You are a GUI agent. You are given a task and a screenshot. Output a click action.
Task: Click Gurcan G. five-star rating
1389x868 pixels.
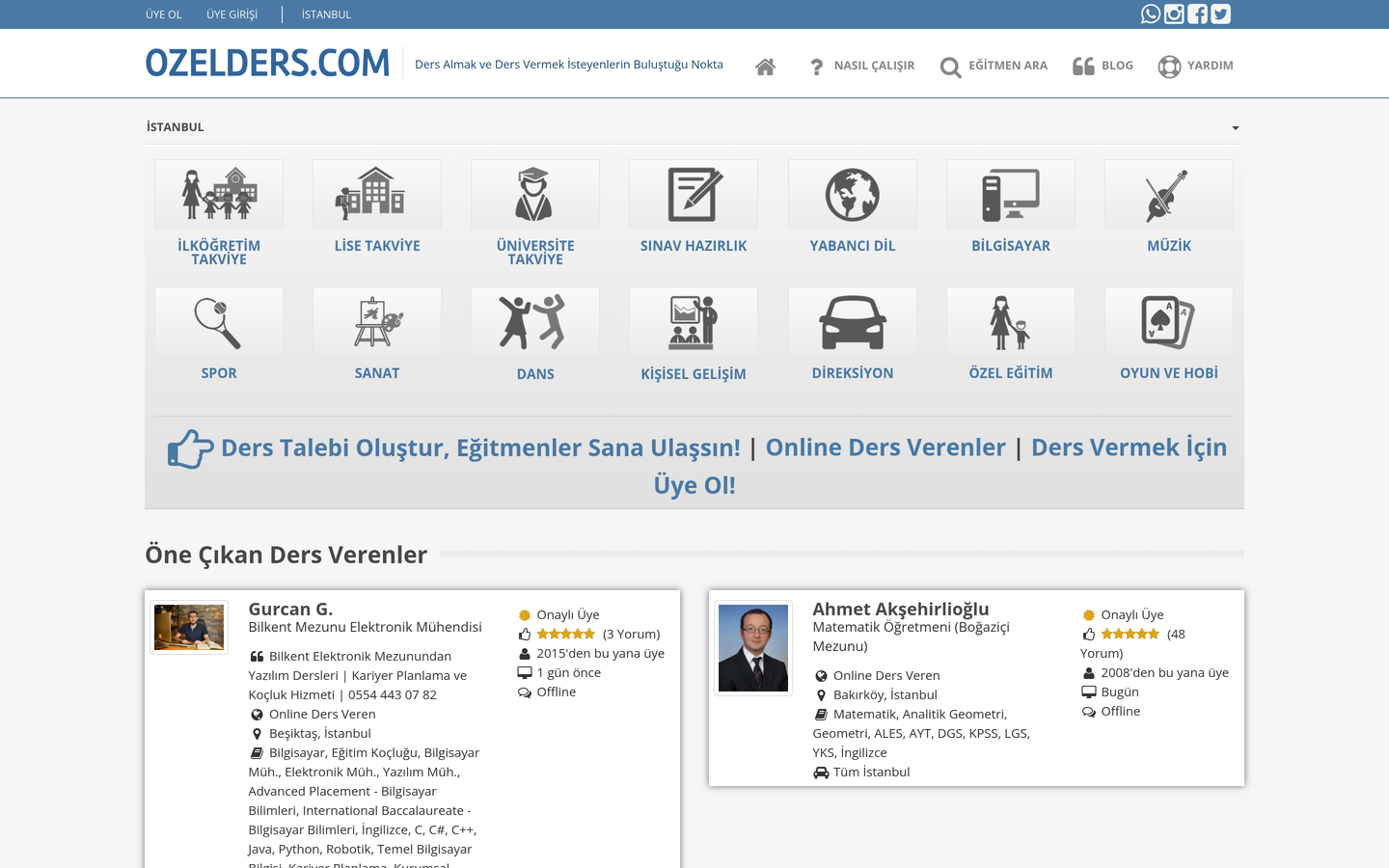pos(566,635)
